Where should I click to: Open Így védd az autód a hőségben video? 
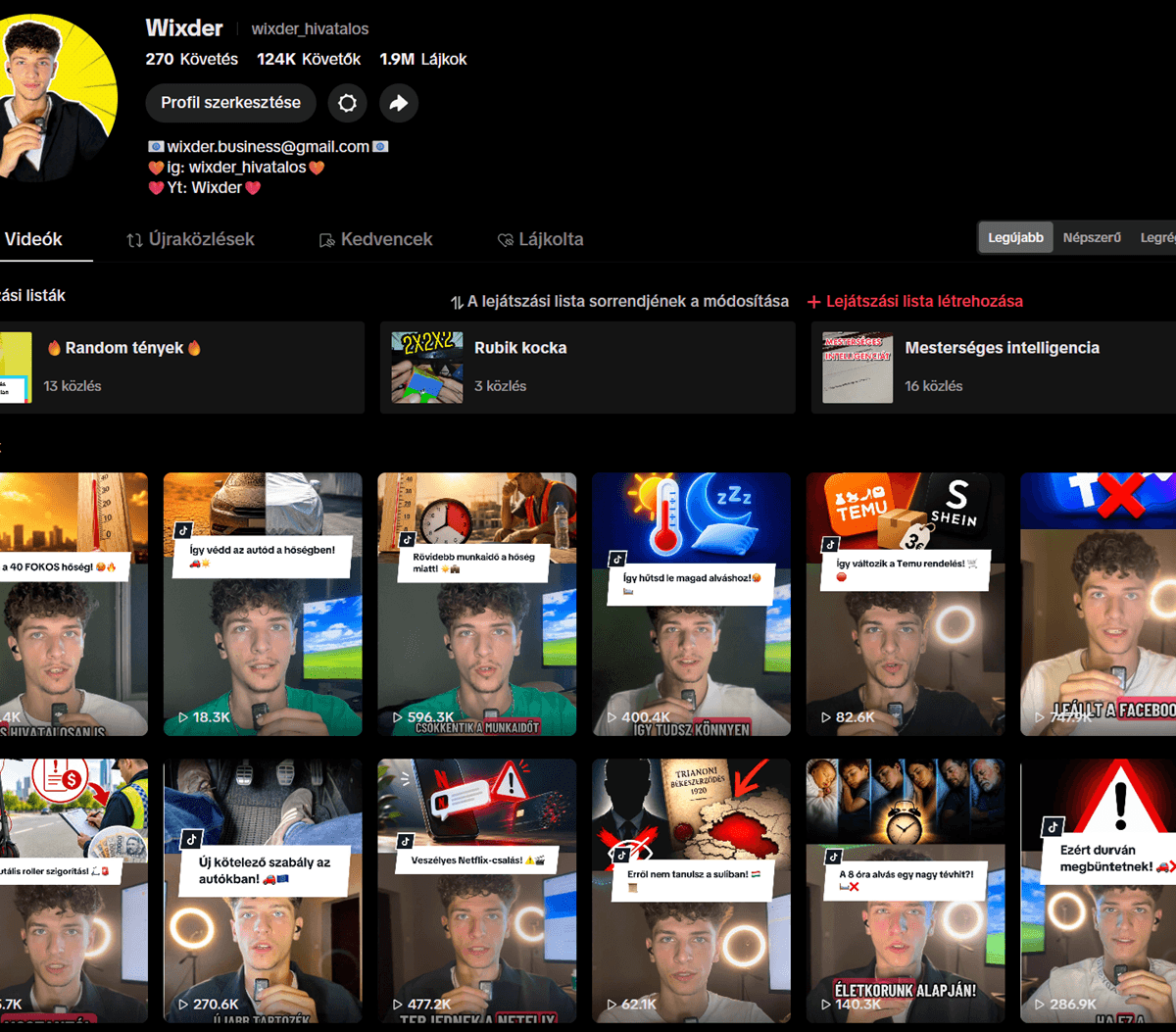pos(263,604)
